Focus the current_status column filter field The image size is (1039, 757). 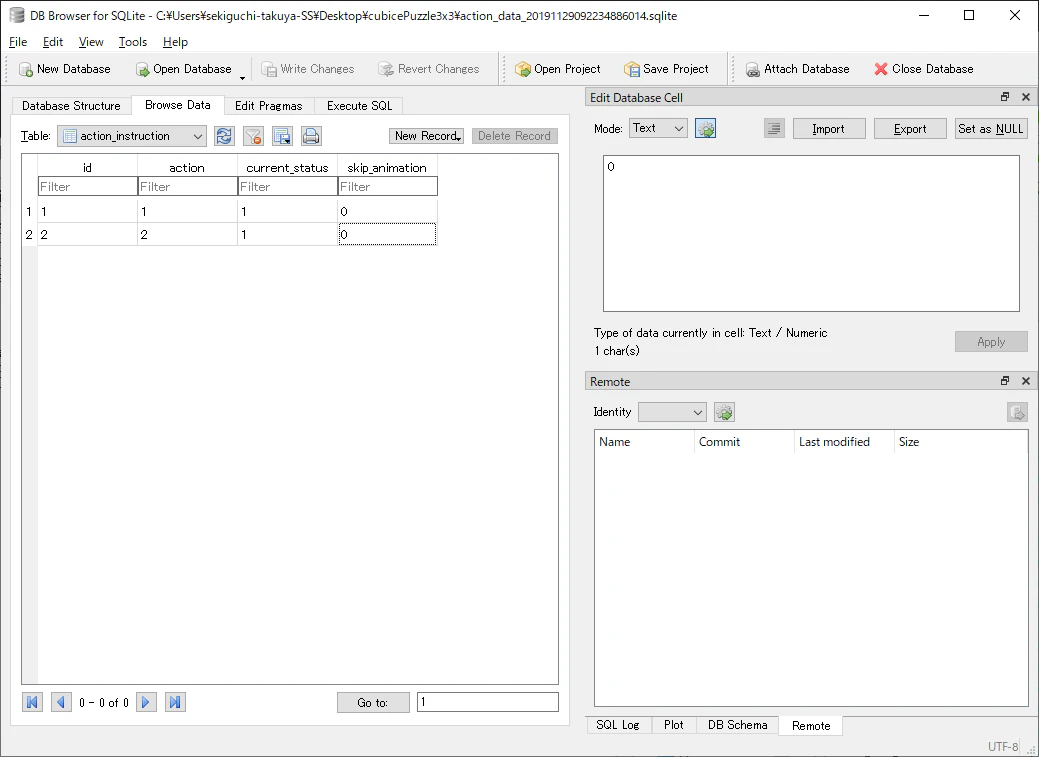(288, 186)
